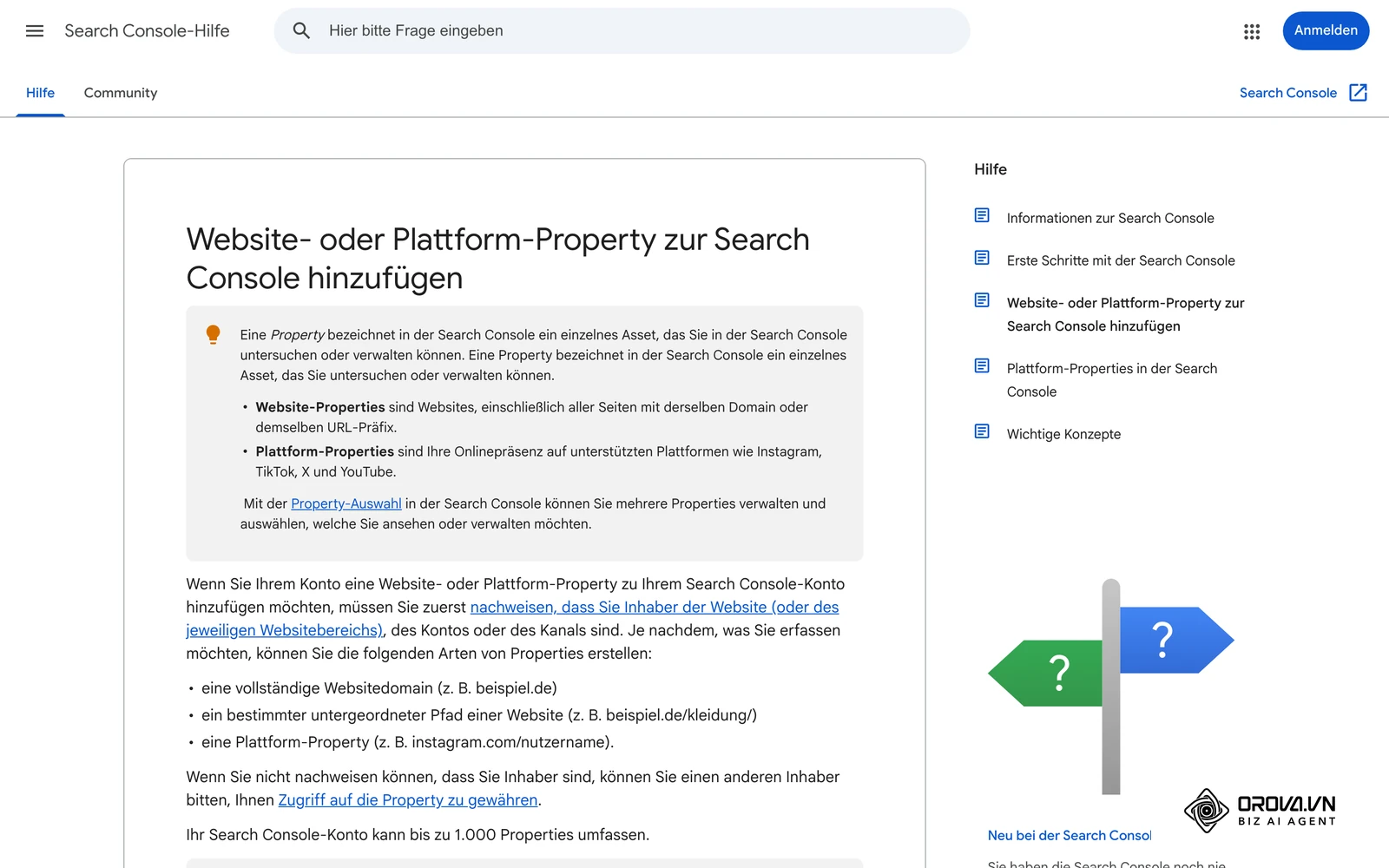This screenshot has height=868, width=1389.
Task: Click the page heading 'Website- oder Plattform-Property zur Search Console hinzufügen'
Action: click(x=497, y=259)
